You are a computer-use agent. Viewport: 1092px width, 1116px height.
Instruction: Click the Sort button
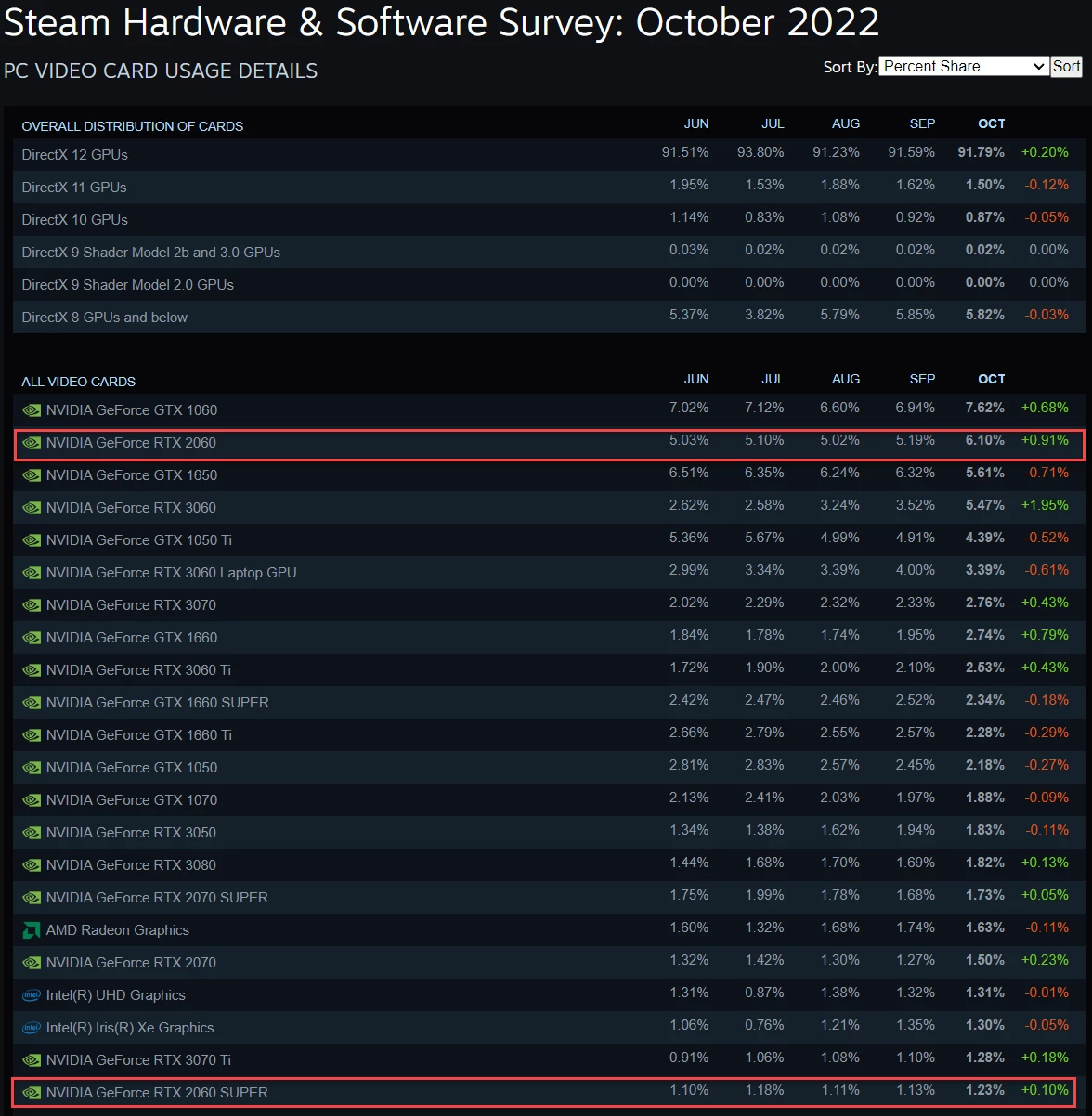point(1066,66)
